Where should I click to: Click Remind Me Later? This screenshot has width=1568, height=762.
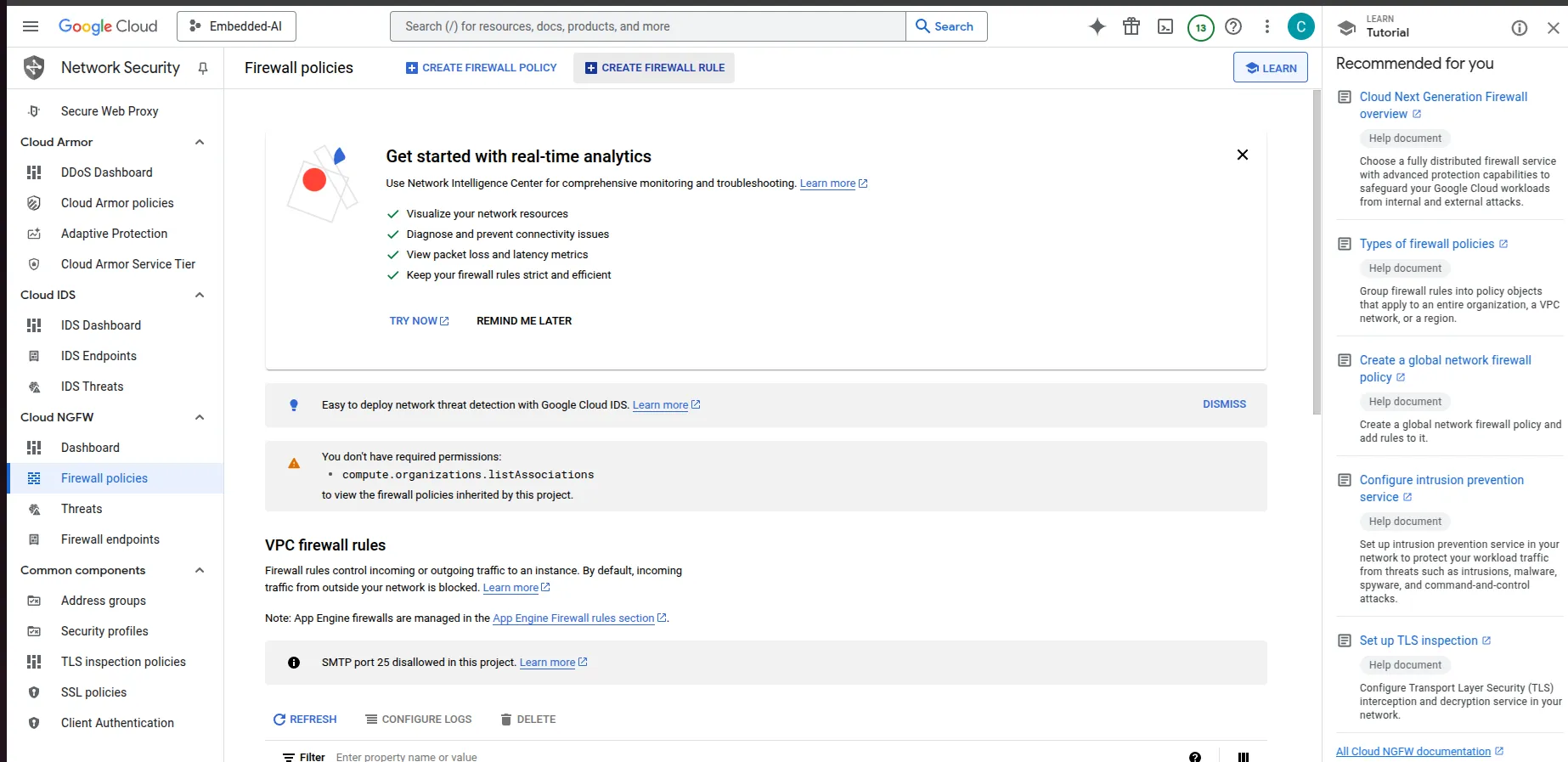pos(524,321)
